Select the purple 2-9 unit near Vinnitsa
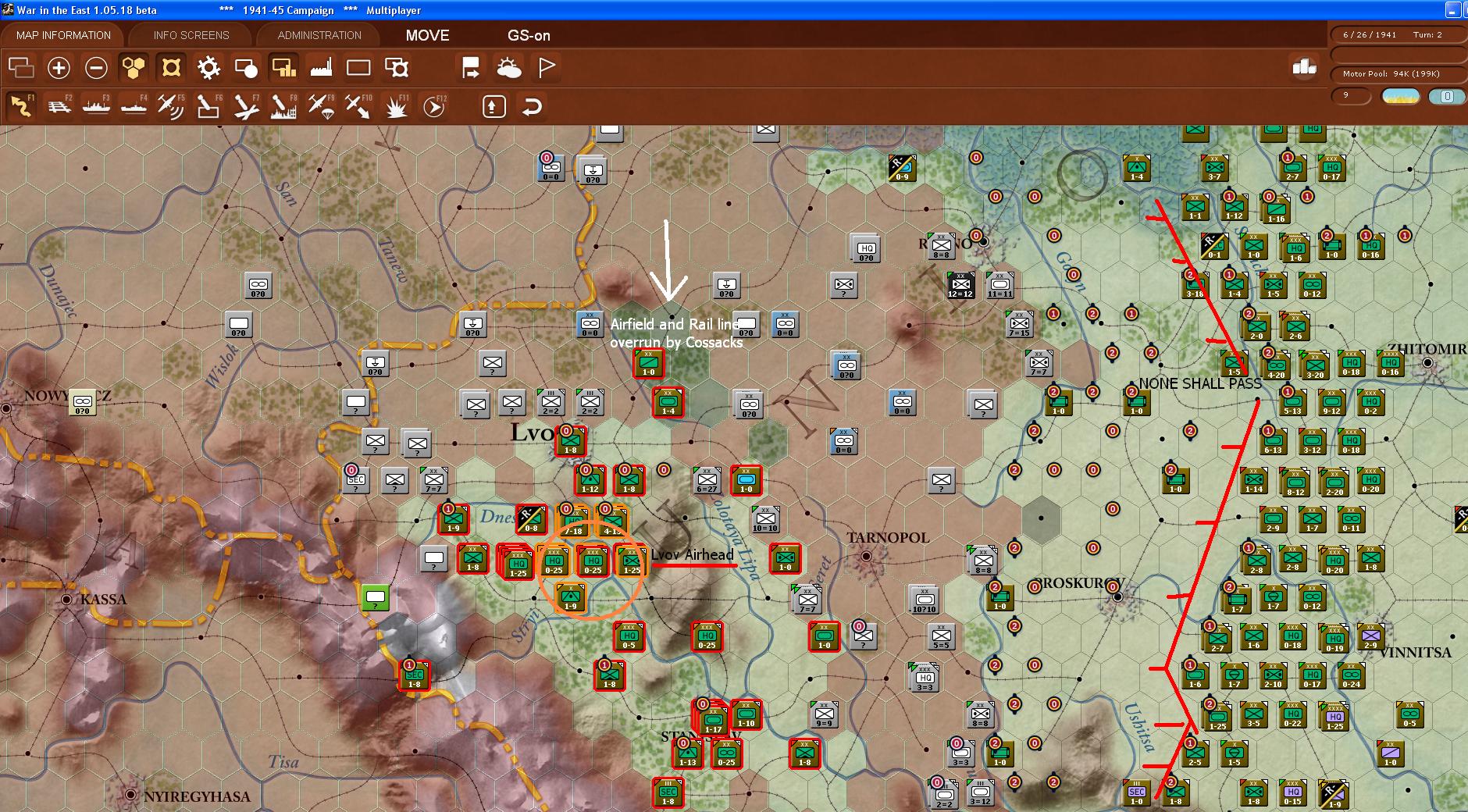1468x812 pixels. (x=1370, y=636)
